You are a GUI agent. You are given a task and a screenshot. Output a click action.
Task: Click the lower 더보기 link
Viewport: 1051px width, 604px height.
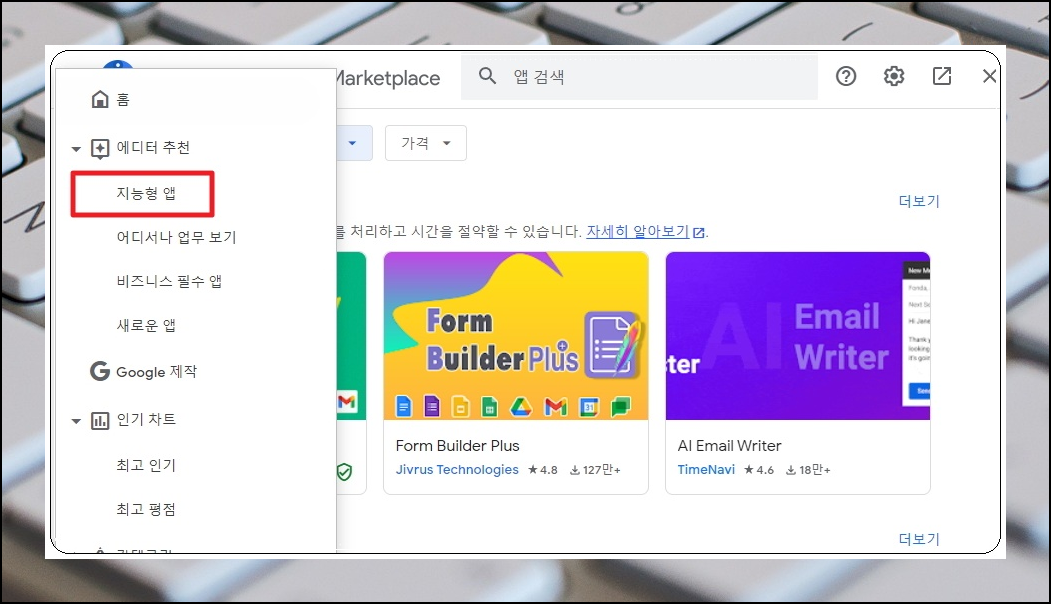(919, 539)
